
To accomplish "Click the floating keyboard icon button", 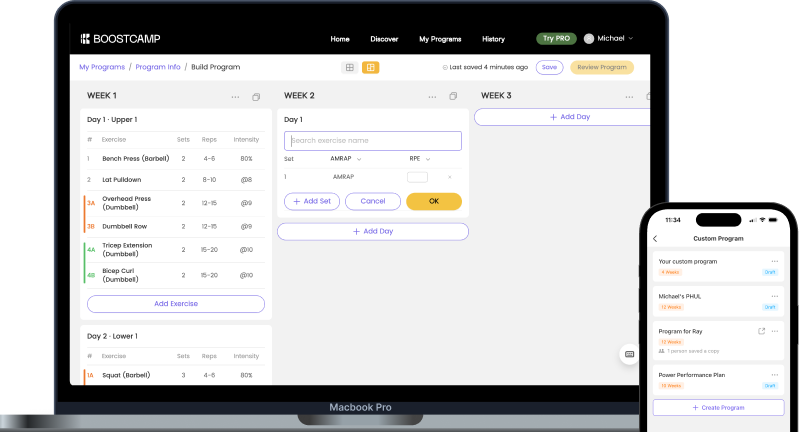I will tap(630, 354).
